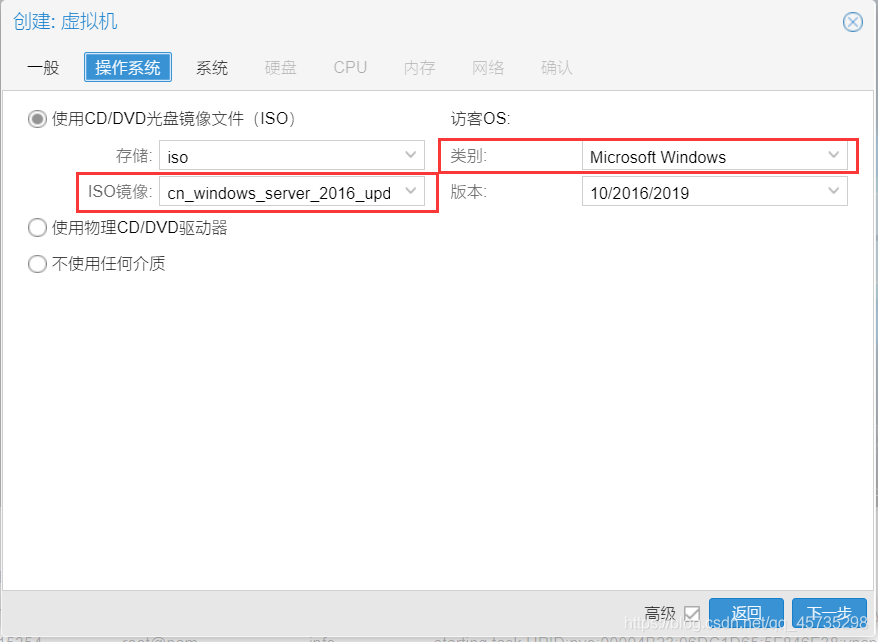Viewport: 878px width, 642px height.
Task: Click the 下一步 button
Action: [829, 613]
